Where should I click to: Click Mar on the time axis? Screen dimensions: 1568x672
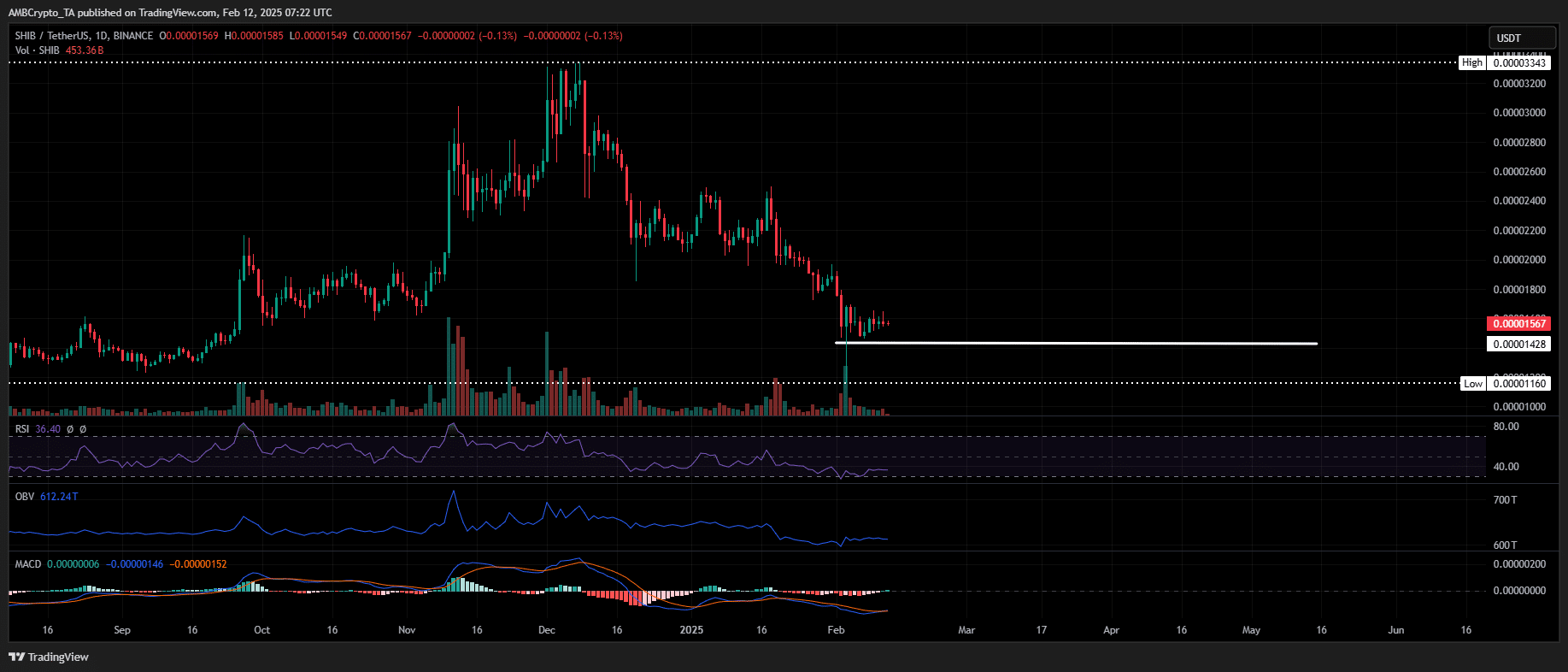966,630
